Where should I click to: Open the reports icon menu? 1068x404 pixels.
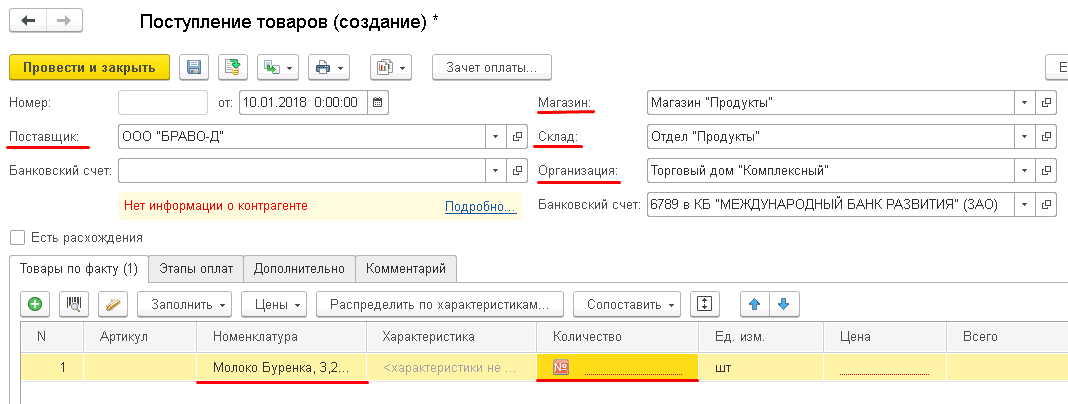click(390, 68)
